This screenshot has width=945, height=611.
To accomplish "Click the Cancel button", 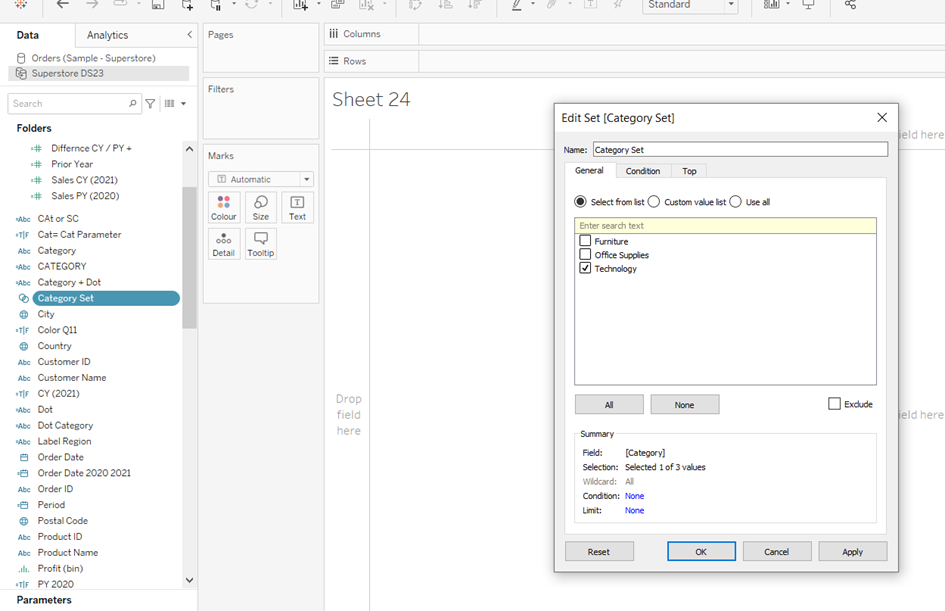I will [x=777, y=551].
